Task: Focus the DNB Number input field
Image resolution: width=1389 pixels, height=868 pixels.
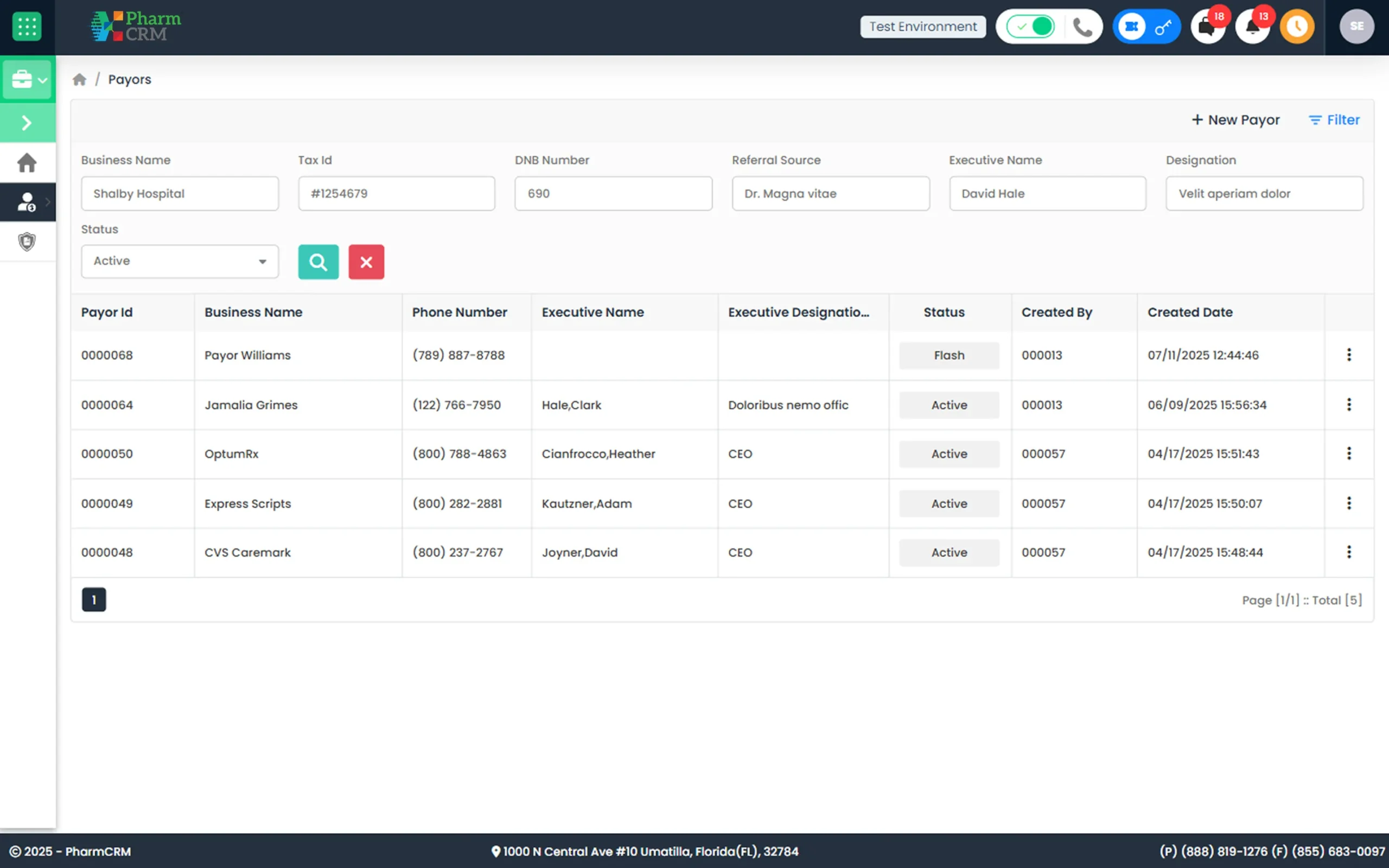Action: point(614,194)
